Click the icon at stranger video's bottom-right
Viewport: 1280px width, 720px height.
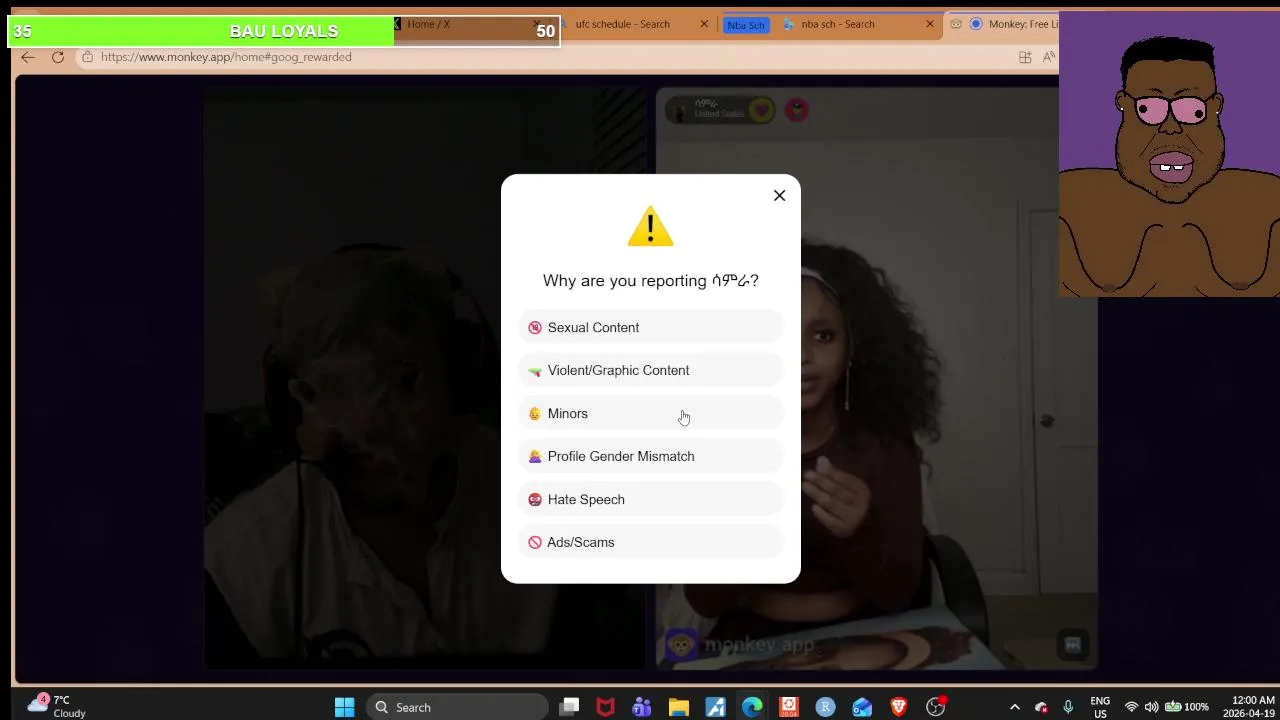1073,645
